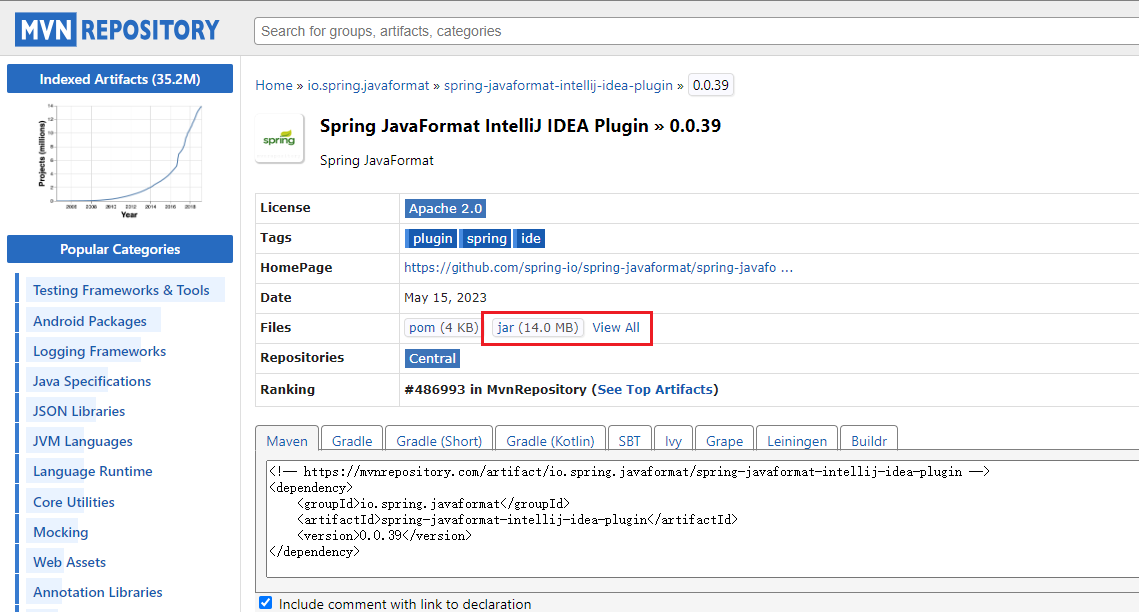
Task: Open Language Runtime category
Action: coord(92,471)
